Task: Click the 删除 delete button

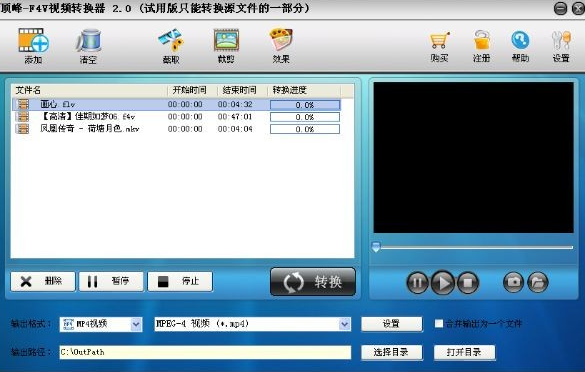Action: pyautogui.click(x=43, y=281)
